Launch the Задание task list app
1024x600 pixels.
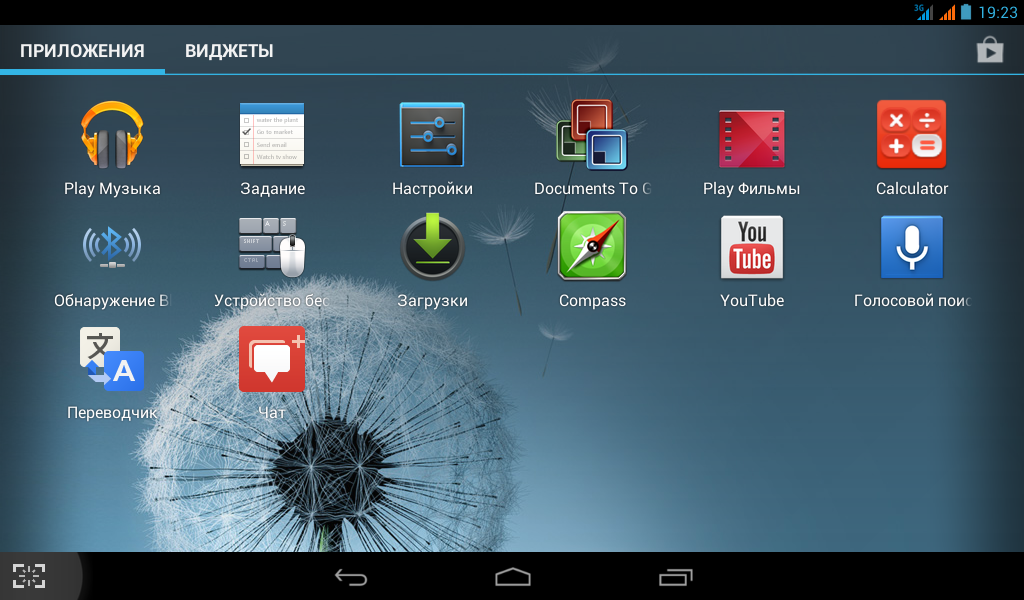(x=272, y=135)
